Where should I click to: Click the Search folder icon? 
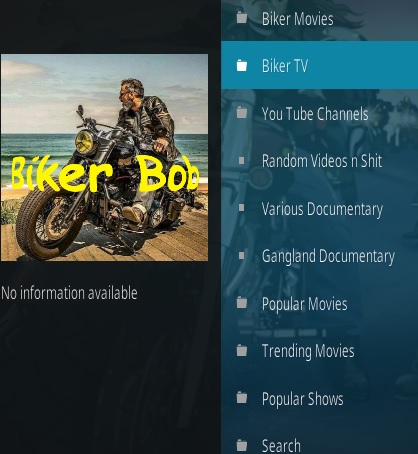point(242,445)
